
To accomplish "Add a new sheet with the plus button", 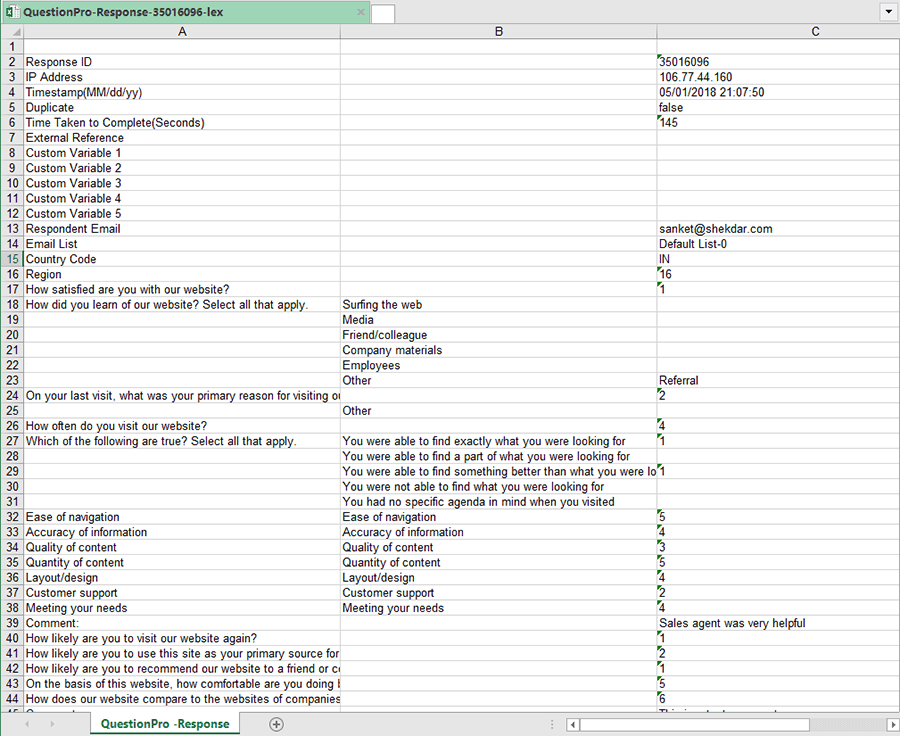I will [276, 724].
